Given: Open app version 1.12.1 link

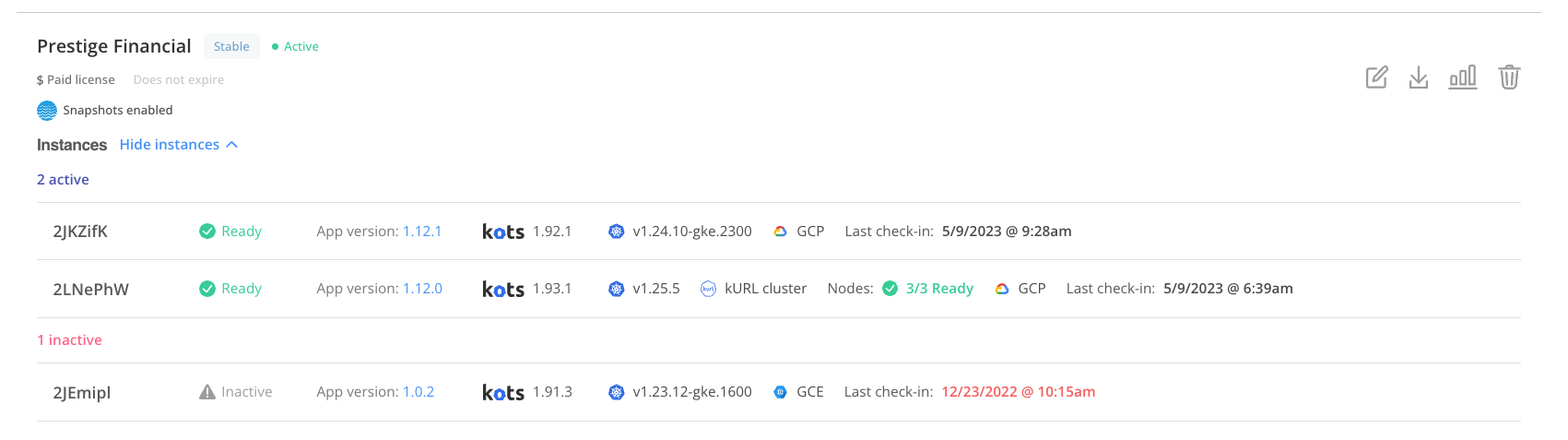Looking at the screenshot, I should (422, 232).
